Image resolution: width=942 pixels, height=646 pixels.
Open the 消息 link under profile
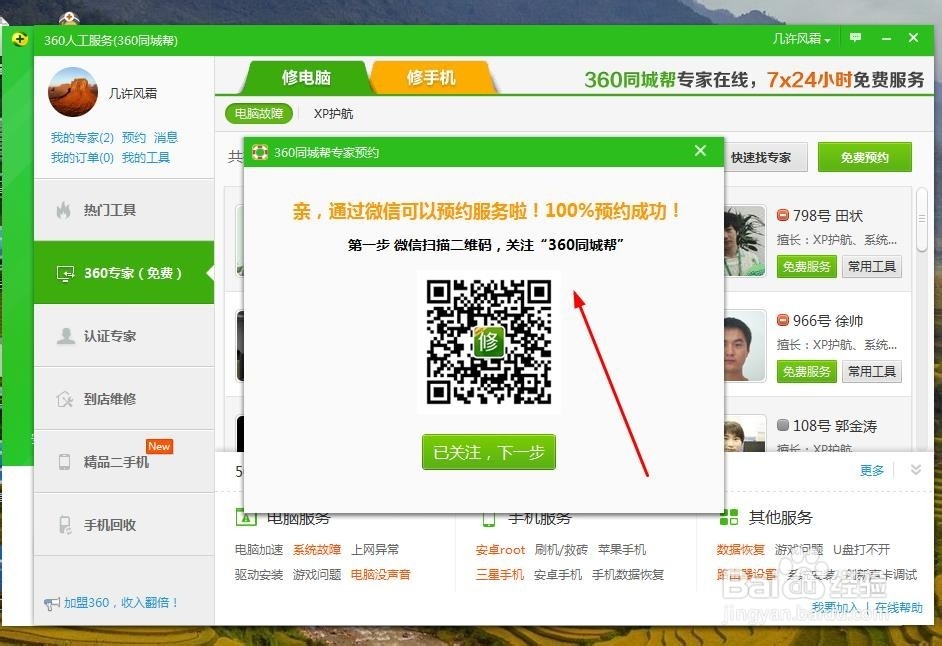coord(166,138)
